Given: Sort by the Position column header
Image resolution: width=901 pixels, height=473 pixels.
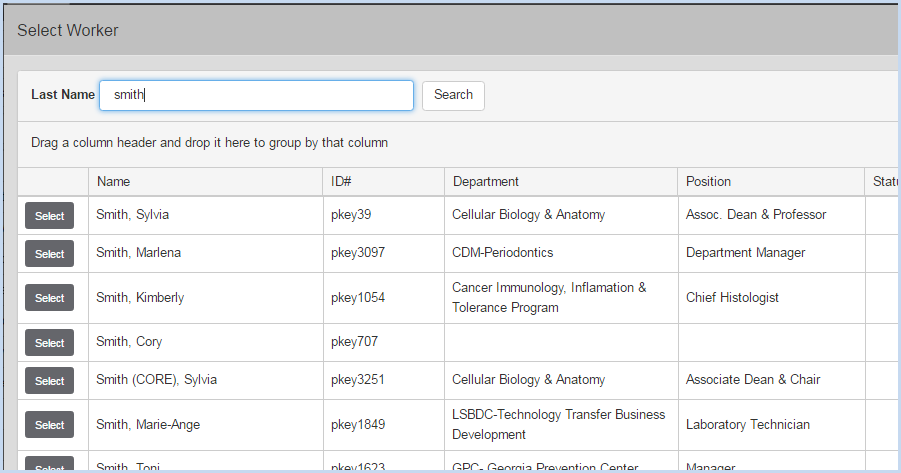Looking at the screenshot, I should coord(708,182).
